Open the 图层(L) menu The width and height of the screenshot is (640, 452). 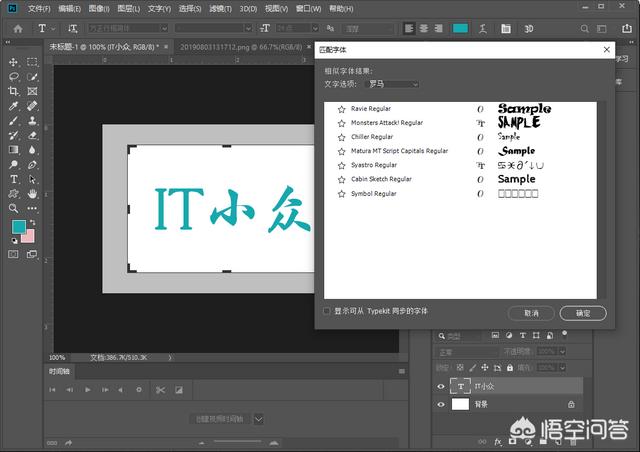[129, 9]
